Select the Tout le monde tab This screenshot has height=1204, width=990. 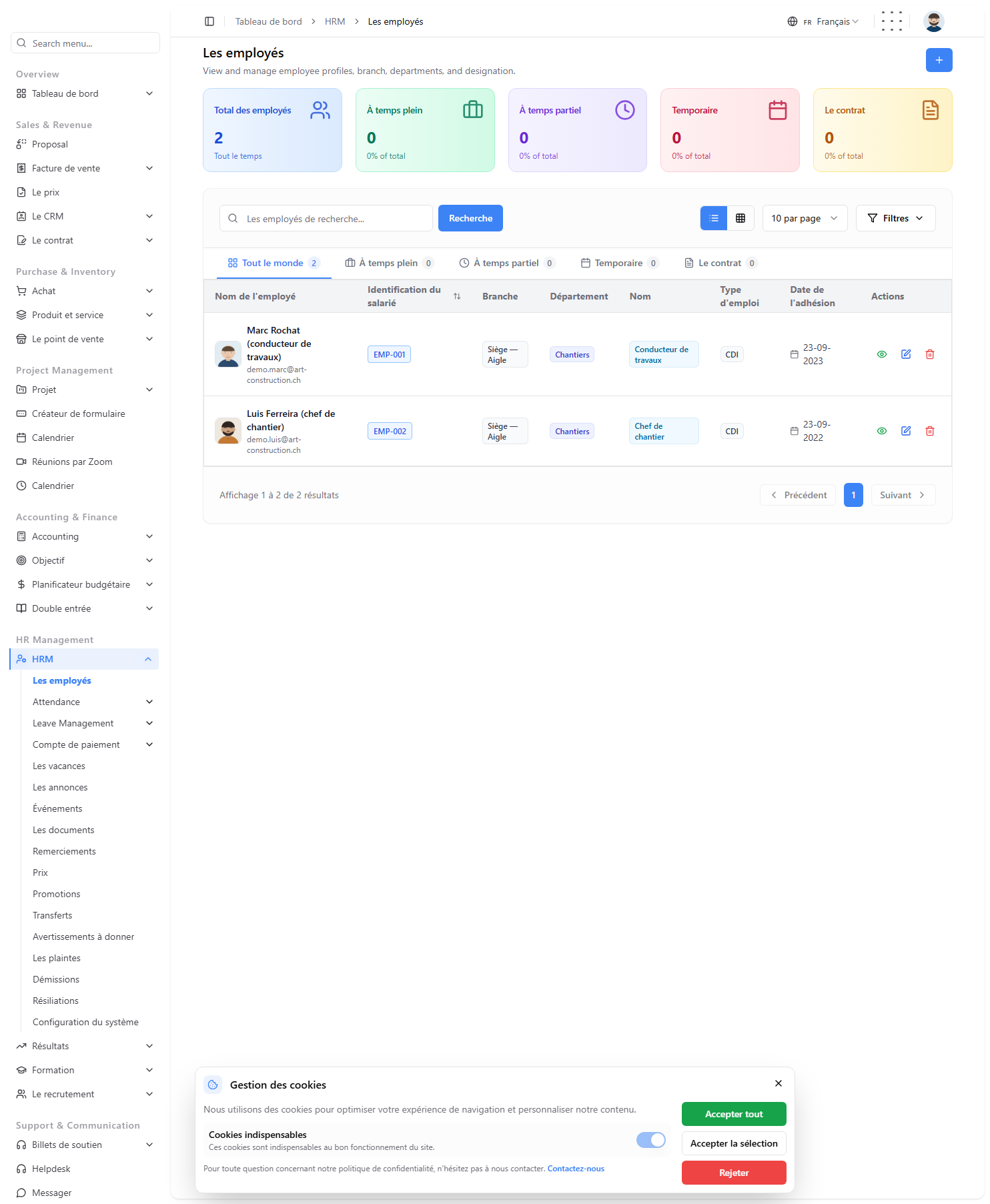click(x=274, y=263)
